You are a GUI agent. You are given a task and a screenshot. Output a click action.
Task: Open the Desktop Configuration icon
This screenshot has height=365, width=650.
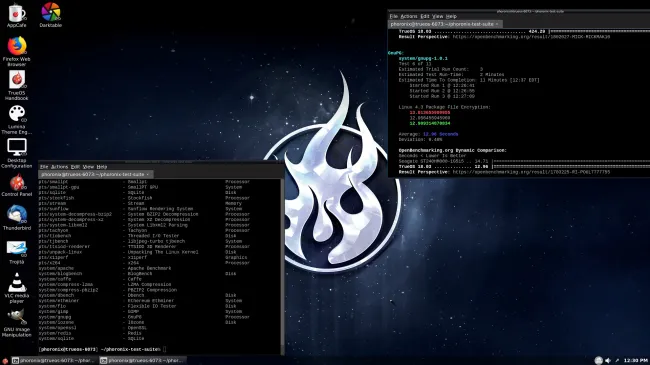coord(17,153)
